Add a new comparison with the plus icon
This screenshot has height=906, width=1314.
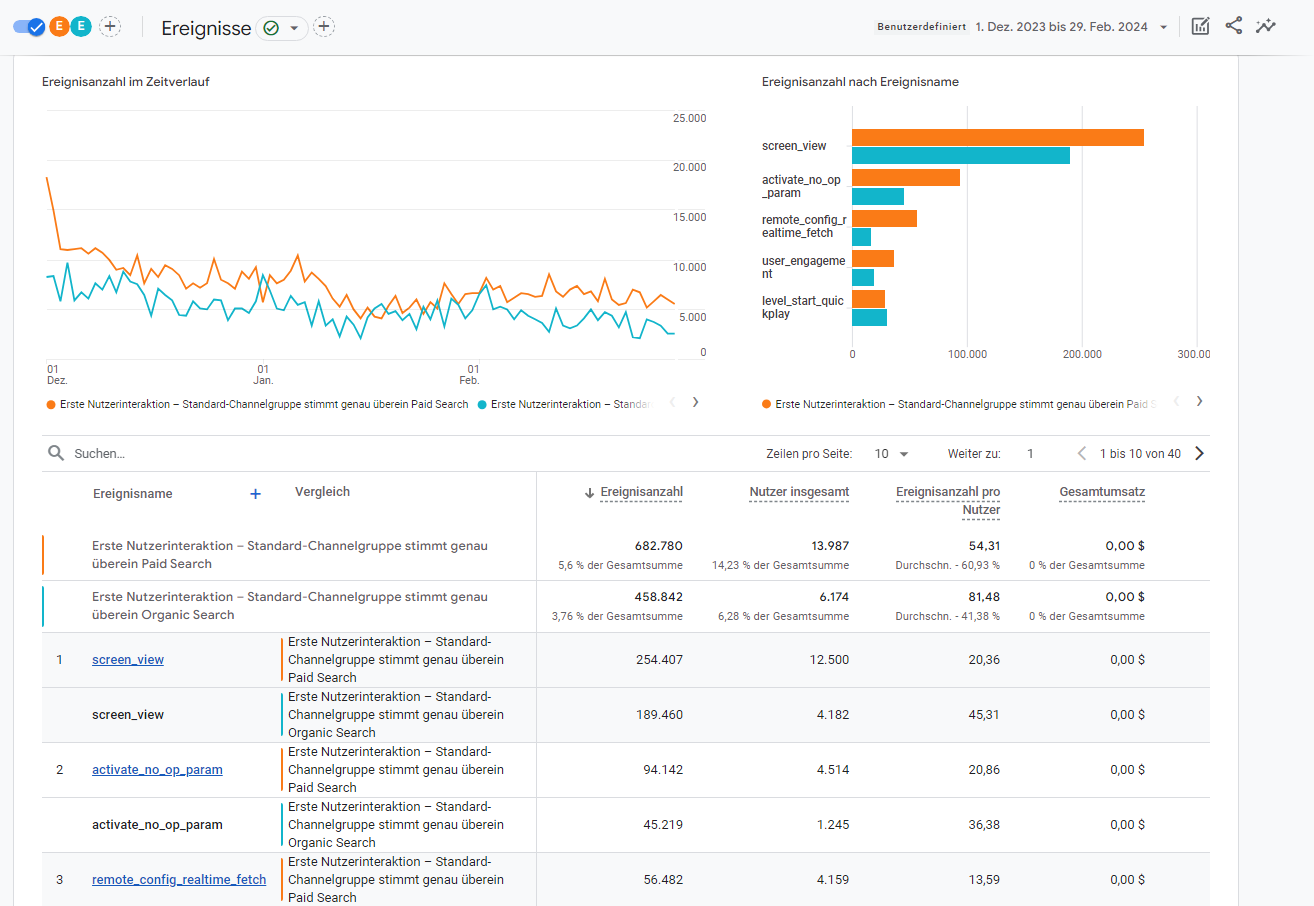(110, 27)
